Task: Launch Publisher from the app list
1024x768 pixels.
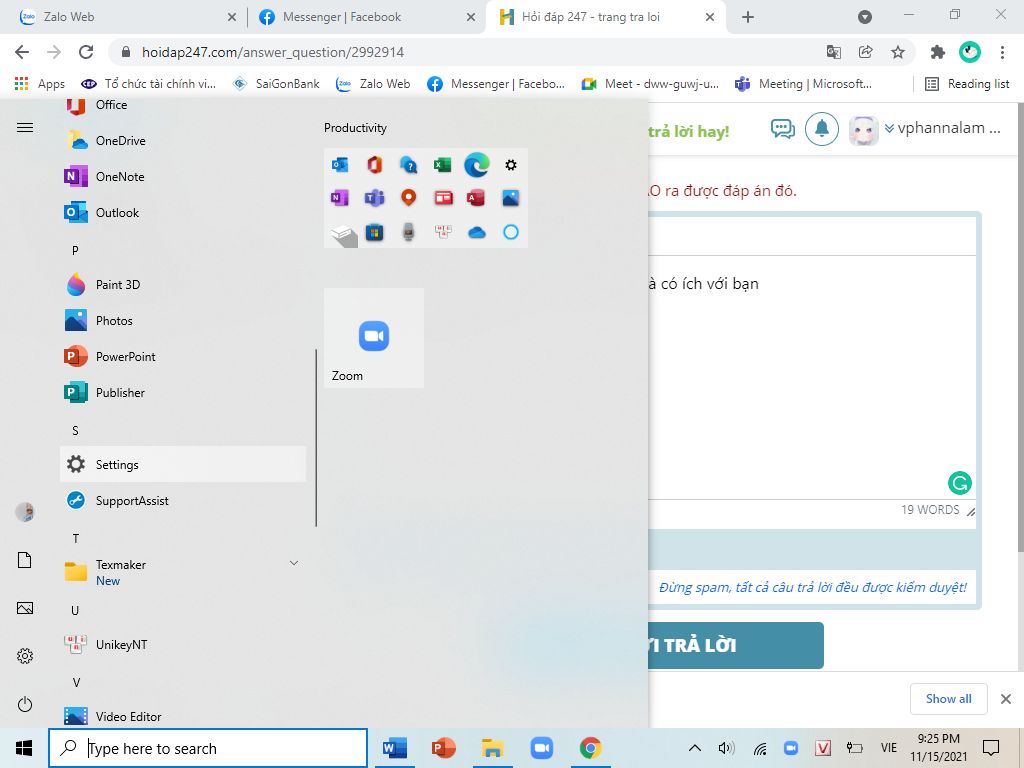Action: 183,392
